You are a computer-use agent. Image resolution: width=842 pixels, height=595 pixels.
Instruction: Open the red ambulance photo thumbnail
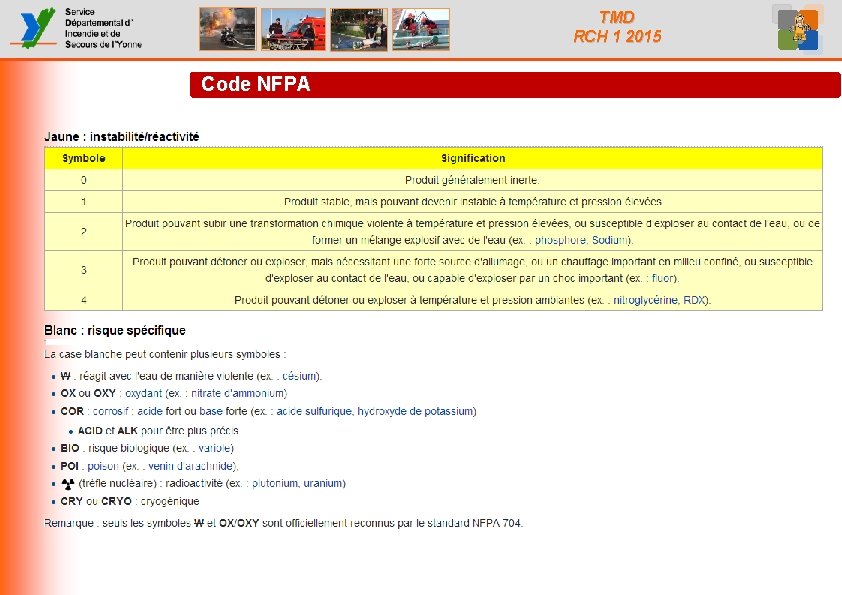coord(293,29)
